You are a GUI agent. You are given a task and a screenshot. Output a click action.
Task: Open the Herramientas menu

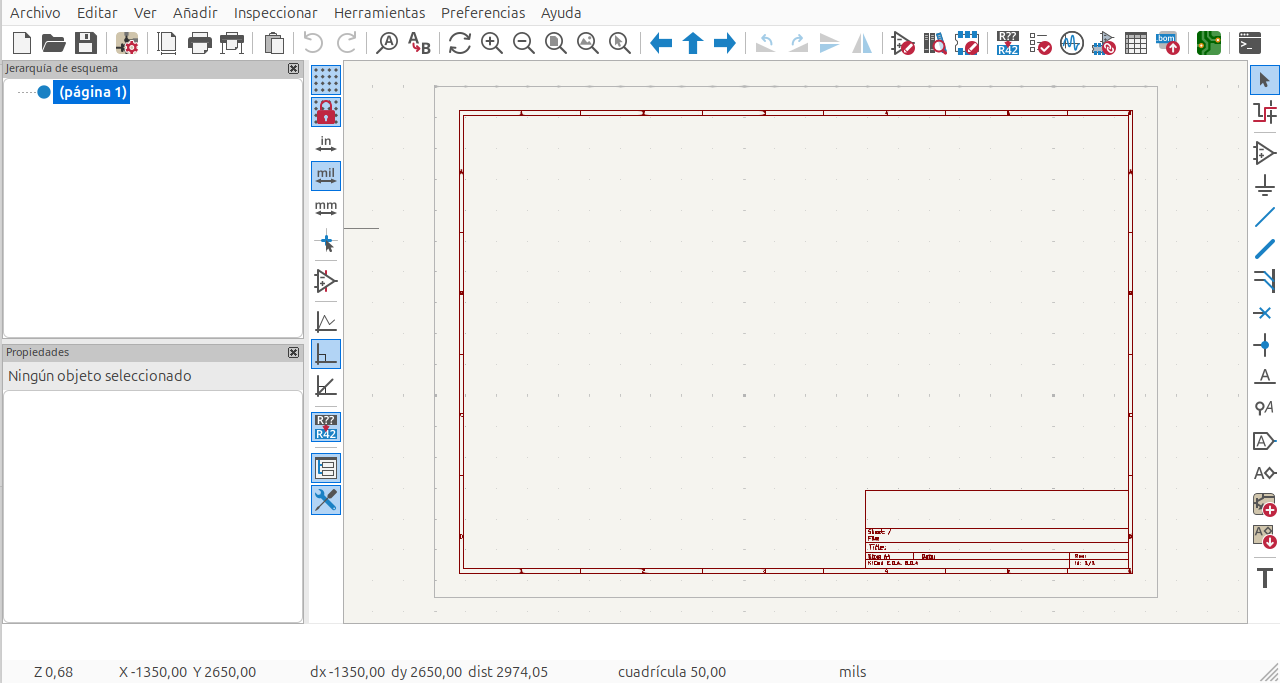tap(379, 13)
